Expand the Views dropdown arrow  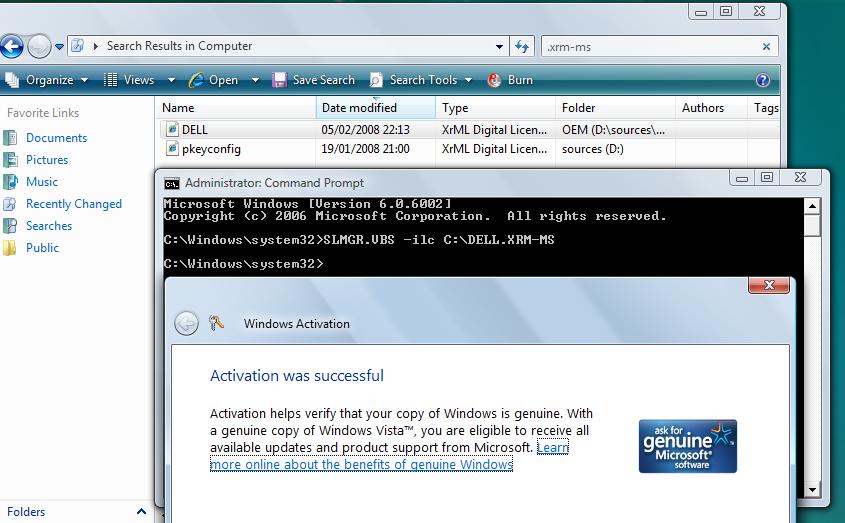point(171,80)
